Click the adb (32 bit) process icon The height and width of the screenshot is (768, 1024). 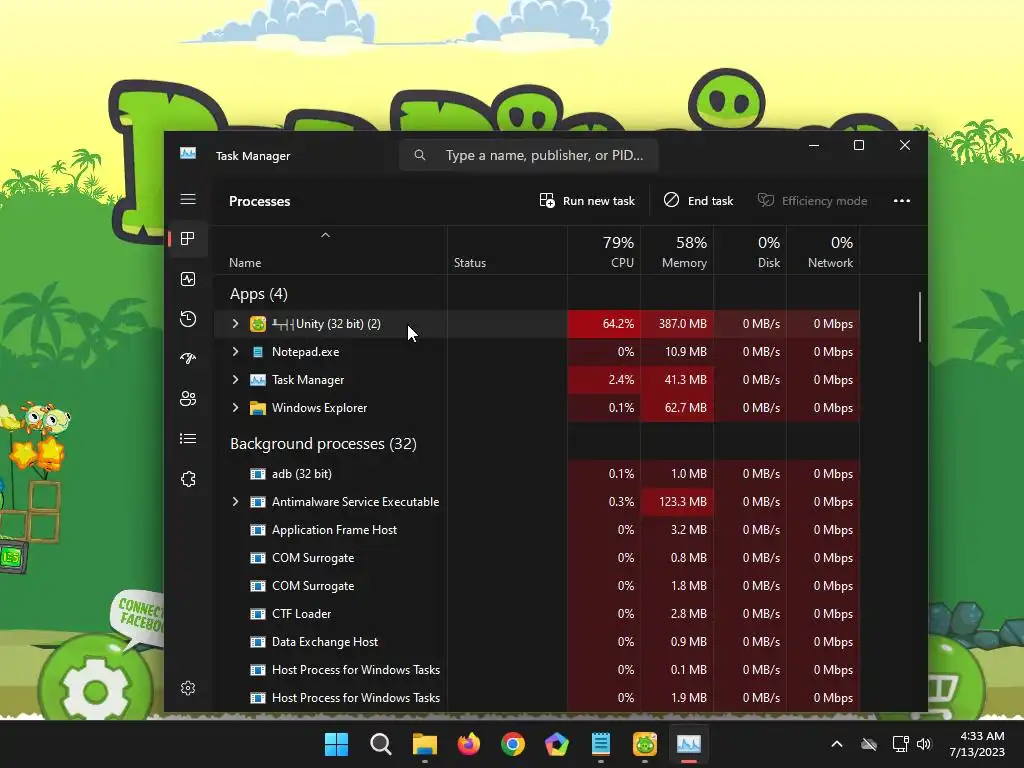(x=258, y=474)
